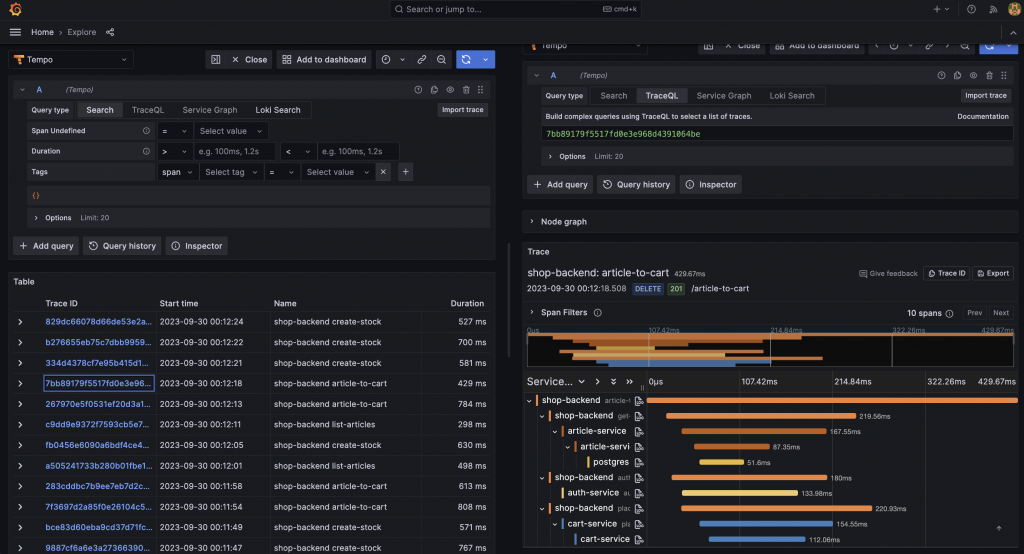Add a new tag filter with plus button

click(406, 172)
